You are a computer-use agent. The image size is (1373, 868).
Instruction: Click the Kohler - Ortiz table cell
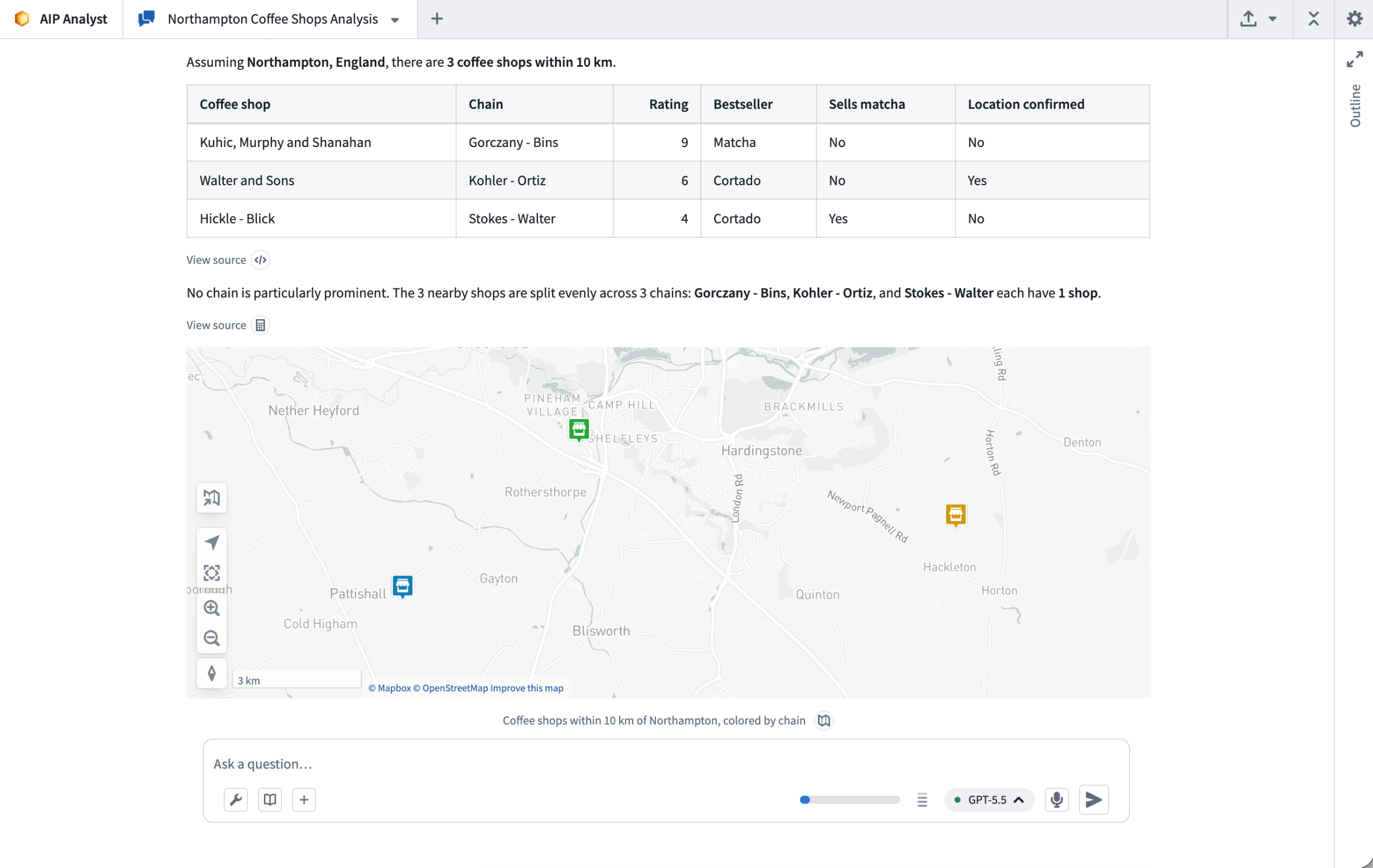pos(534,180)
